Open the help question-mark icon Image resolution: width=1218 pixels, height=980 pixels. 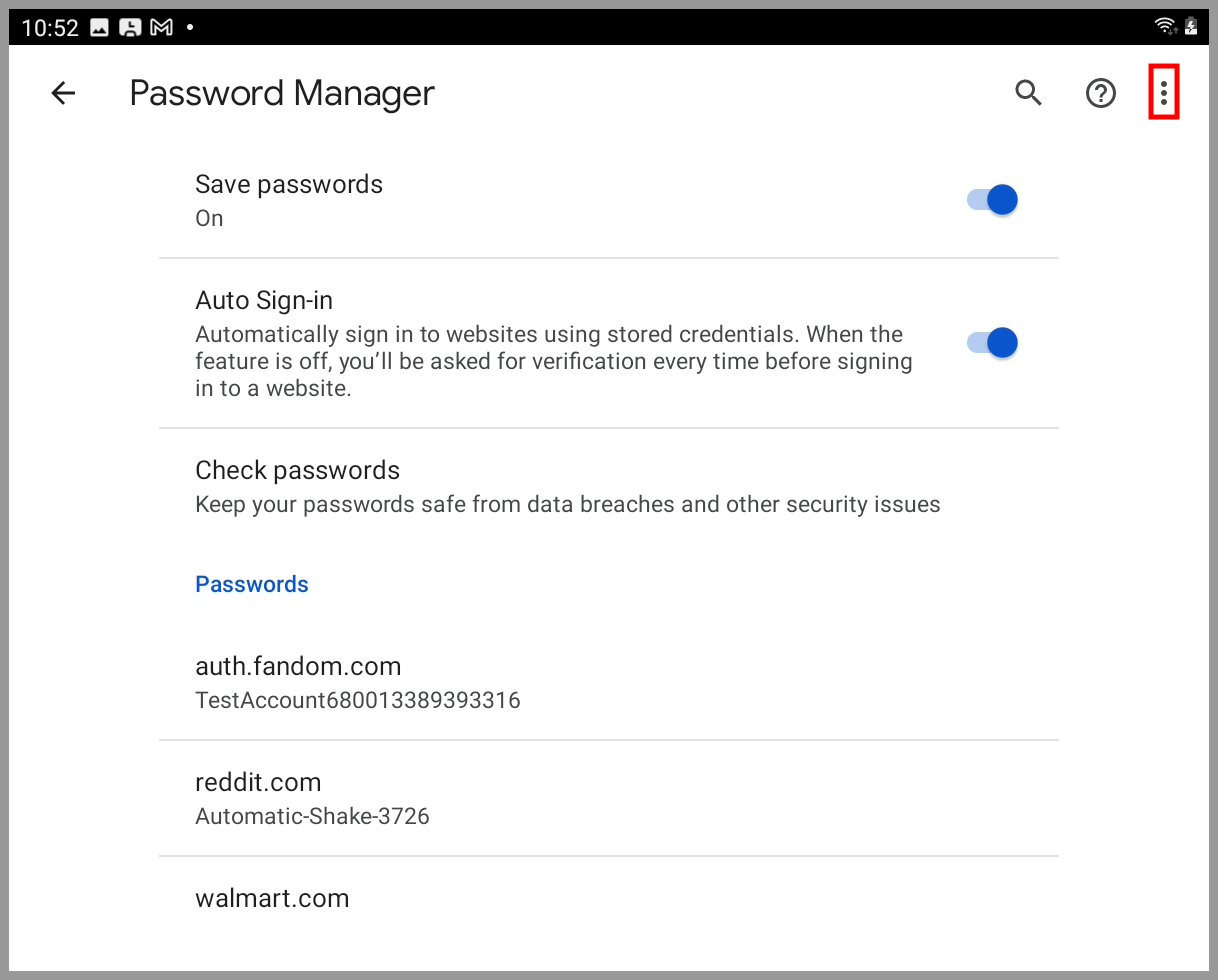point(1100,93)
